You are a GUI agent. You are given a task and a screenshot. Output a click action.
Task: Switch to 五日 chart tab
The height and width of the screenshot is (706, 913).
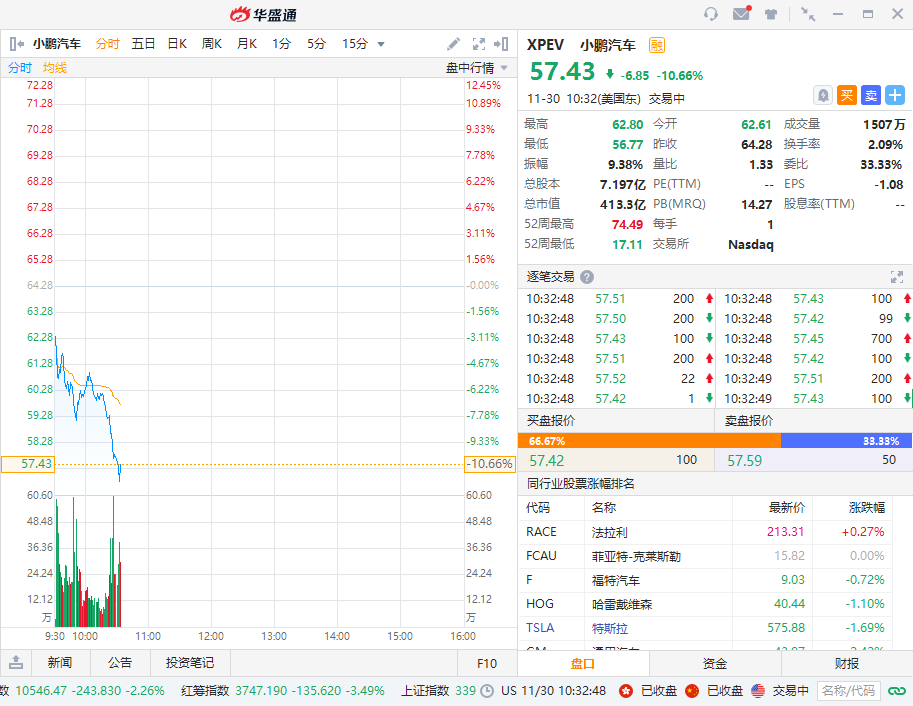[x=143, y=44]
